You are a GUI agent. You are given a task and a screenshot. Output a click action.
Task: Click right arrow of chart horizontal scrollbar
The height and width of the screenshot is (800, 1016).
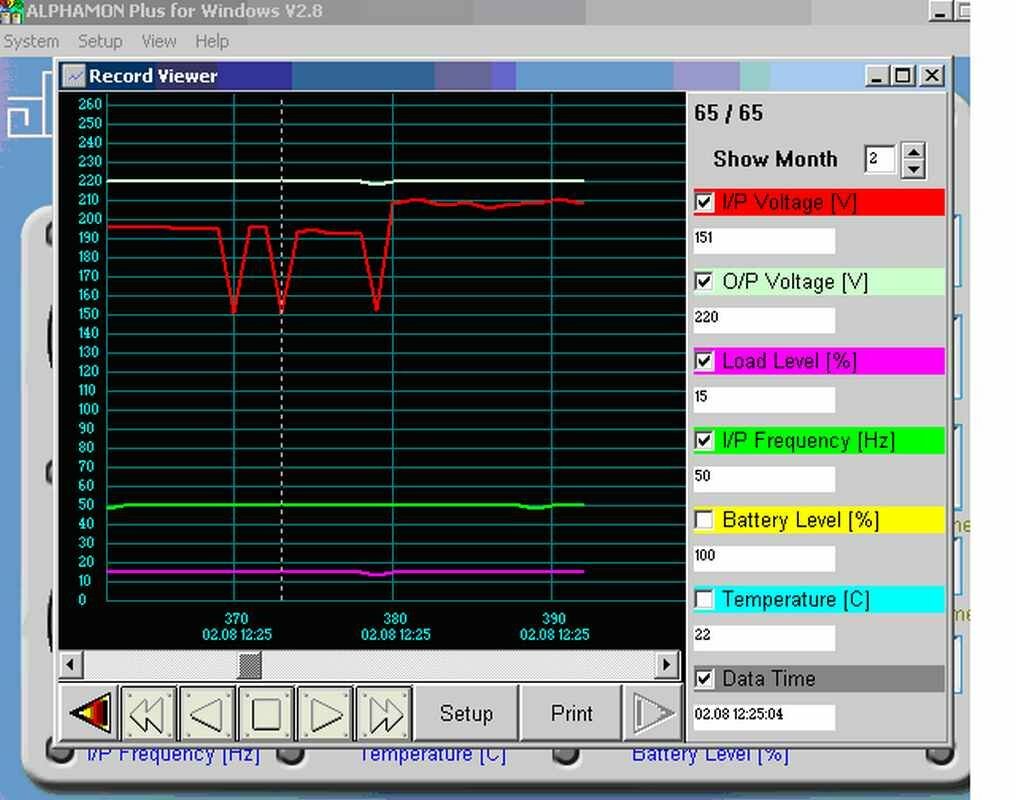point(668,664)
